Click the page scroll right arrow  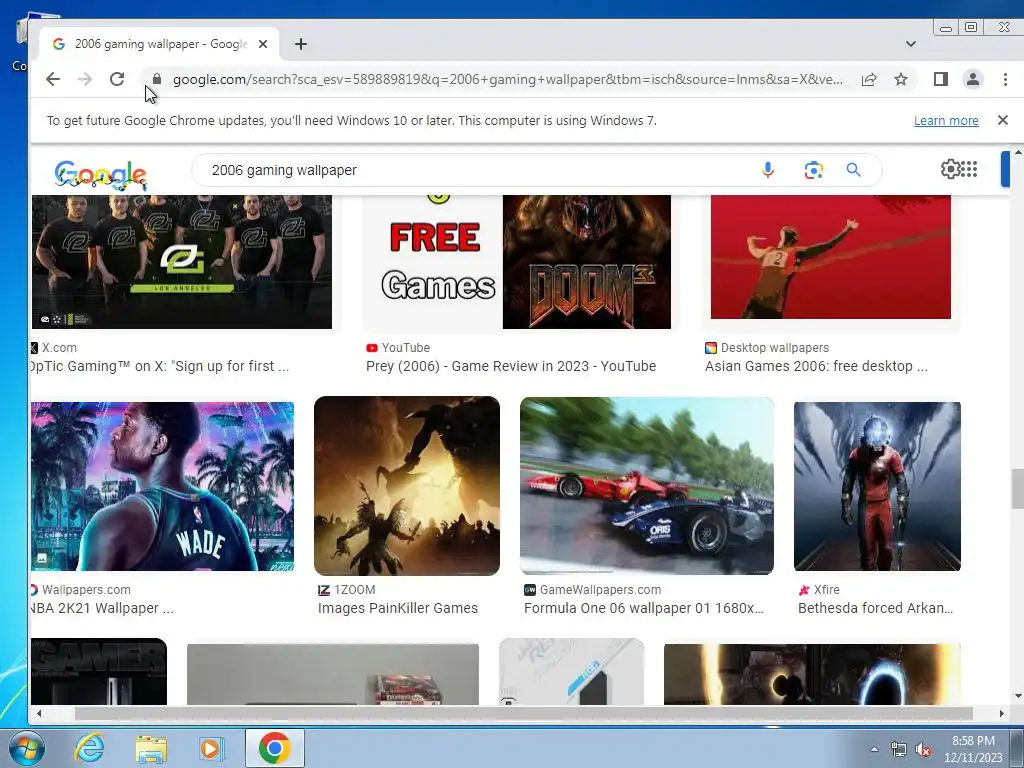click(x=1001, y=714)
